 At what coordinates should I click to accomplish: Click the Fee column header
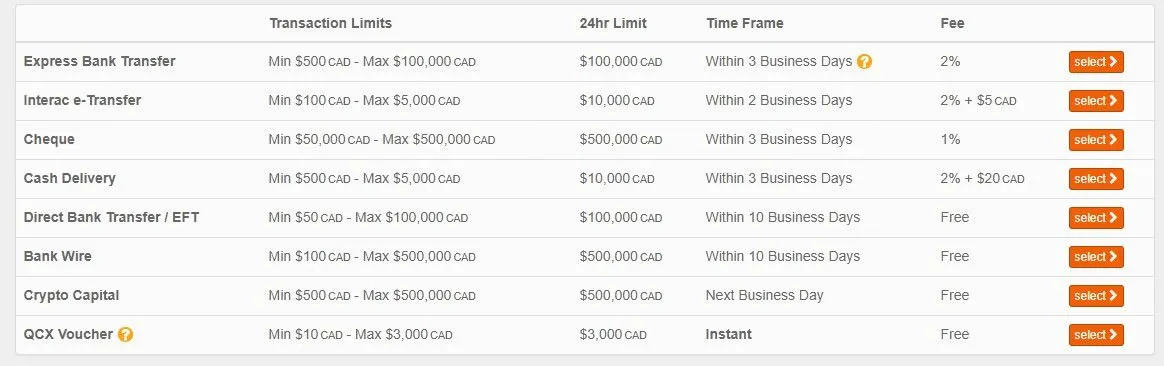click(x=952, y=23)
